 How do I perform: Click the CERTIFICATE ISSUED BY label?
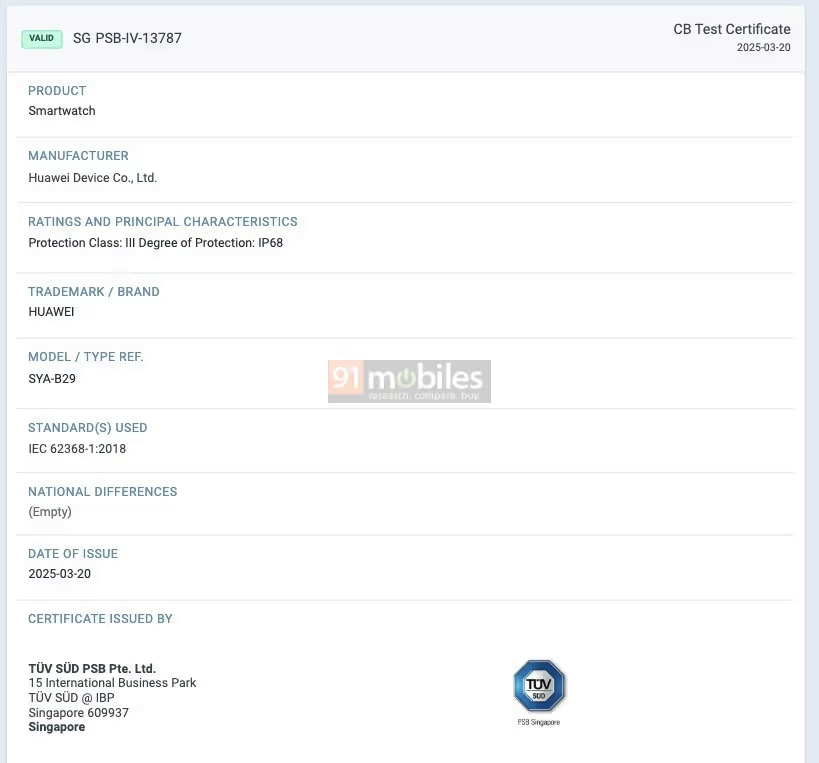coord(100,618)
